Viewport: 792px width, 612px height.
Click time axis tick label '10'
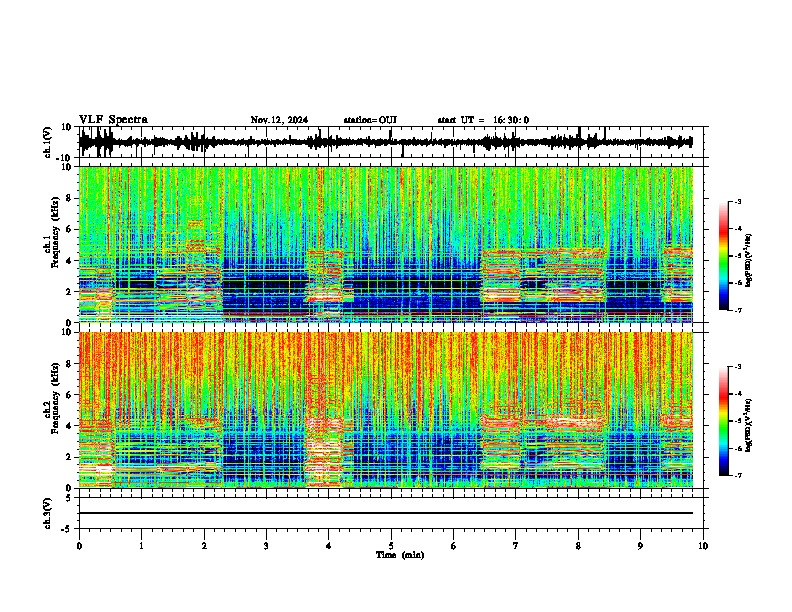[x=703, y=546]
